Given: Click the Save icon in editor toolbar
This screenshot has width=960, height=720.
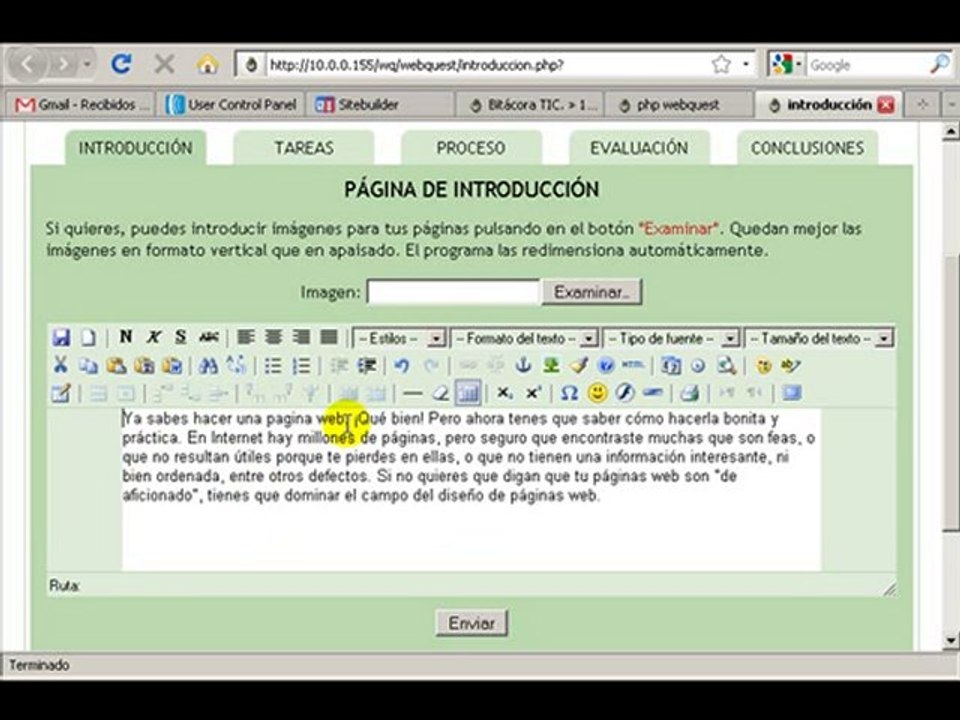Looking at the screenshot, I should pos(61,338).
